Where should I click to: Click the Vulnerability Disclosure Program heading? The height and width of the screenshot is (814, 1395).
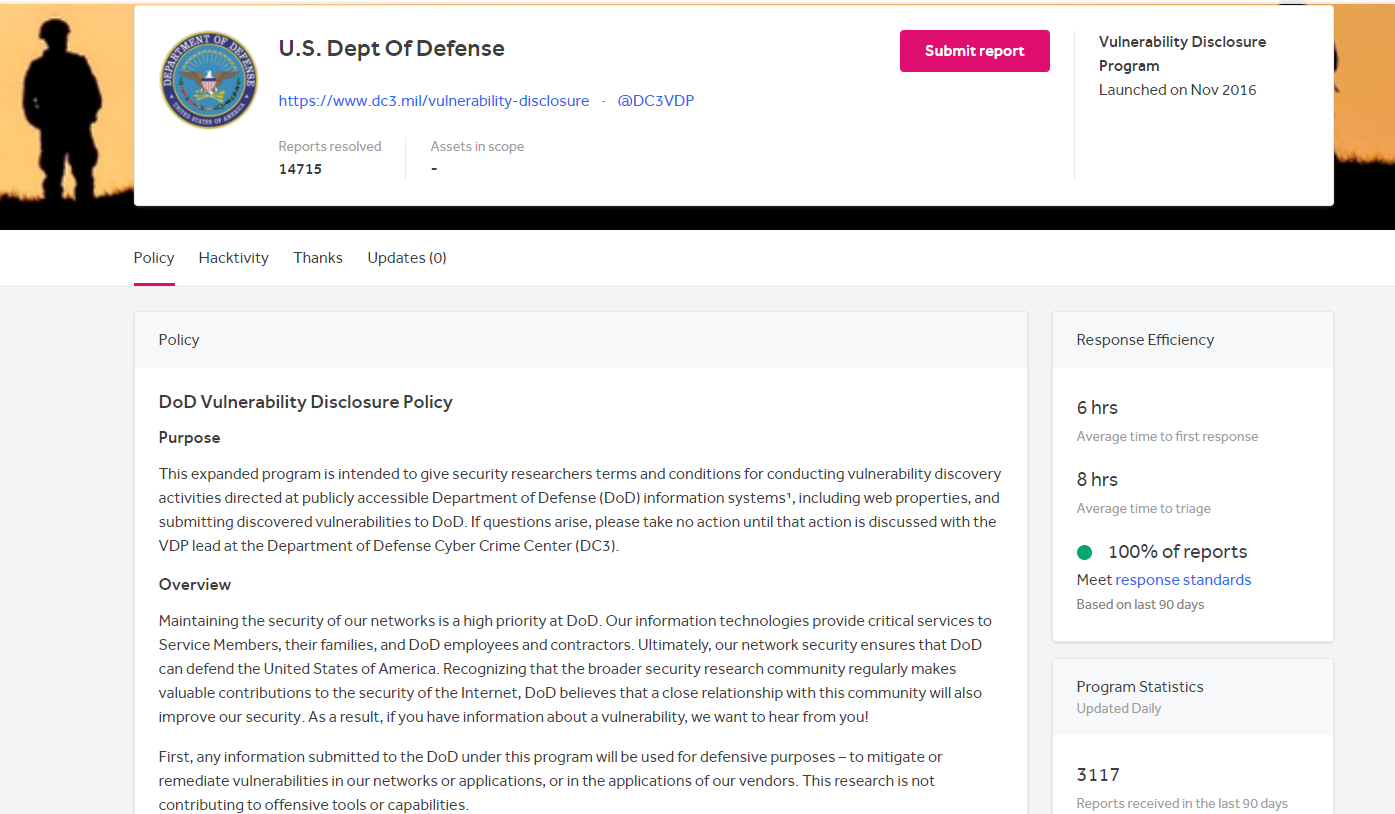click(x=1182, y=54)
